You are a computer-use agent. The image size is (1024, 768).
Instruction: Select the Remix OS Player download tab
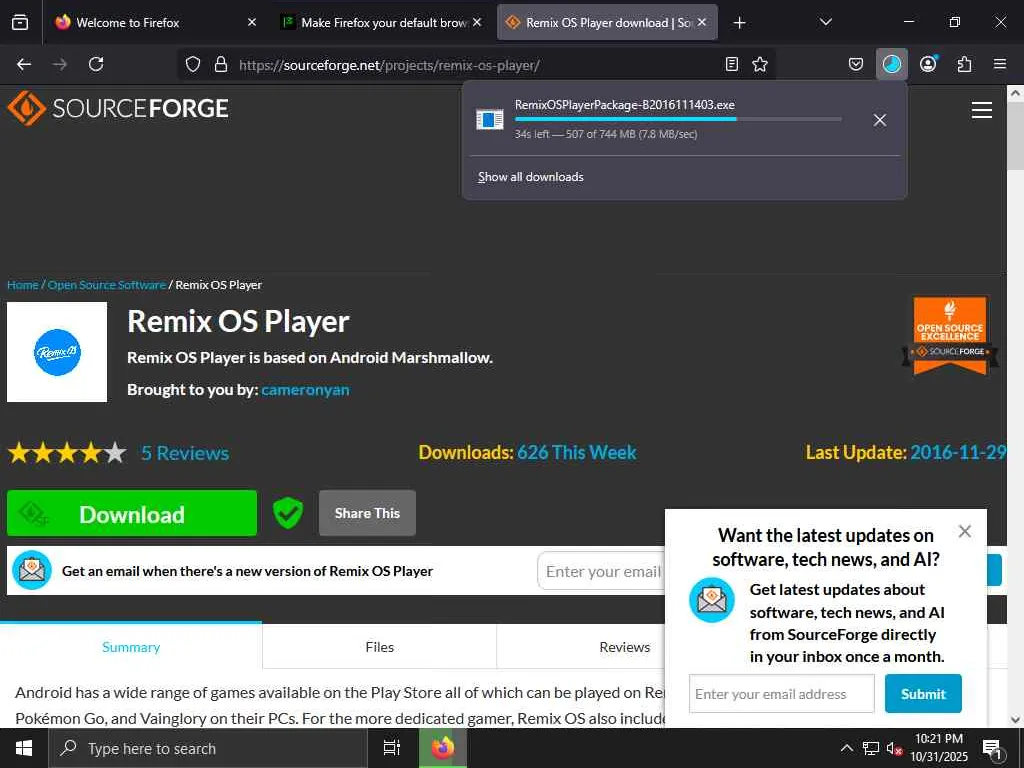(x=607, y=23)
